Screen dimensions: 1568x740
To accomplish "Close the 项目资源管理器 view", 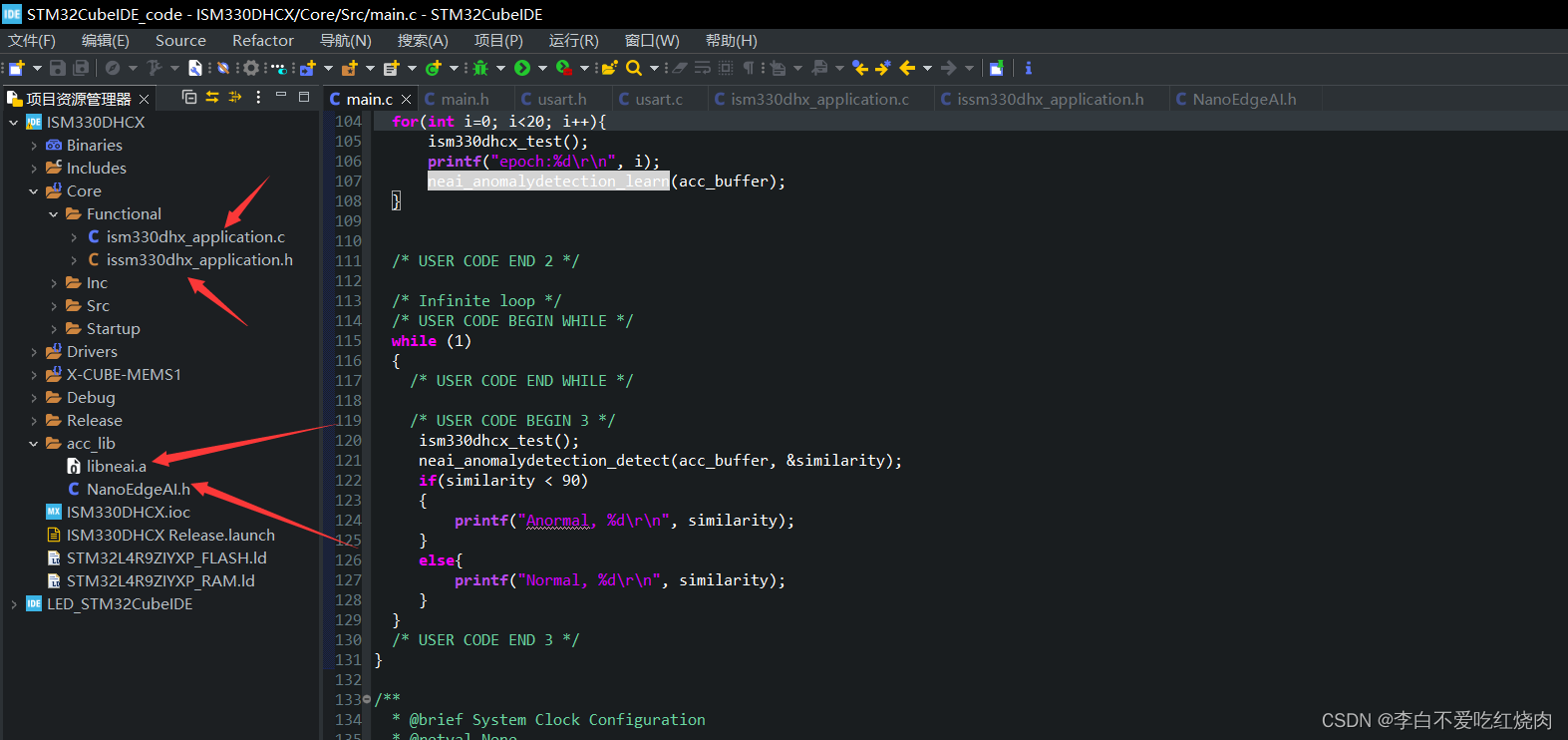I will pos(144,100).
